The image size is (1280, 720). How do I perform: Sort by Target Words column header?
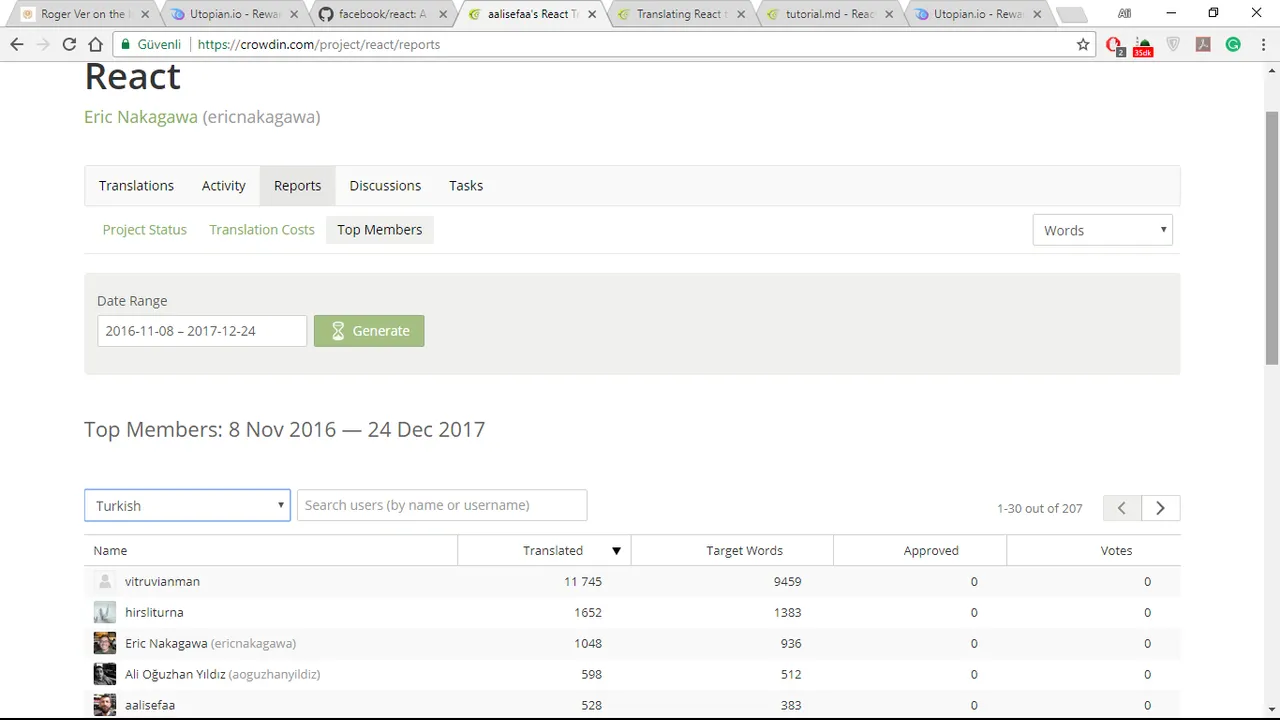(744, 551)
